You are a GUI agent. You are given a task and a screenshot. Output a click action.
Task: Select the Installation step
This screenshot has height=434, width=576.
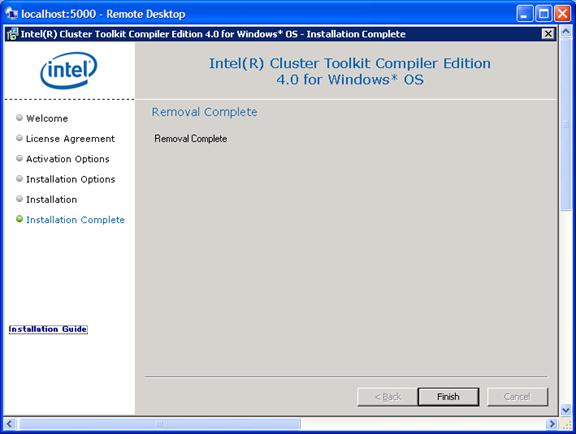[x=52, y=199]
